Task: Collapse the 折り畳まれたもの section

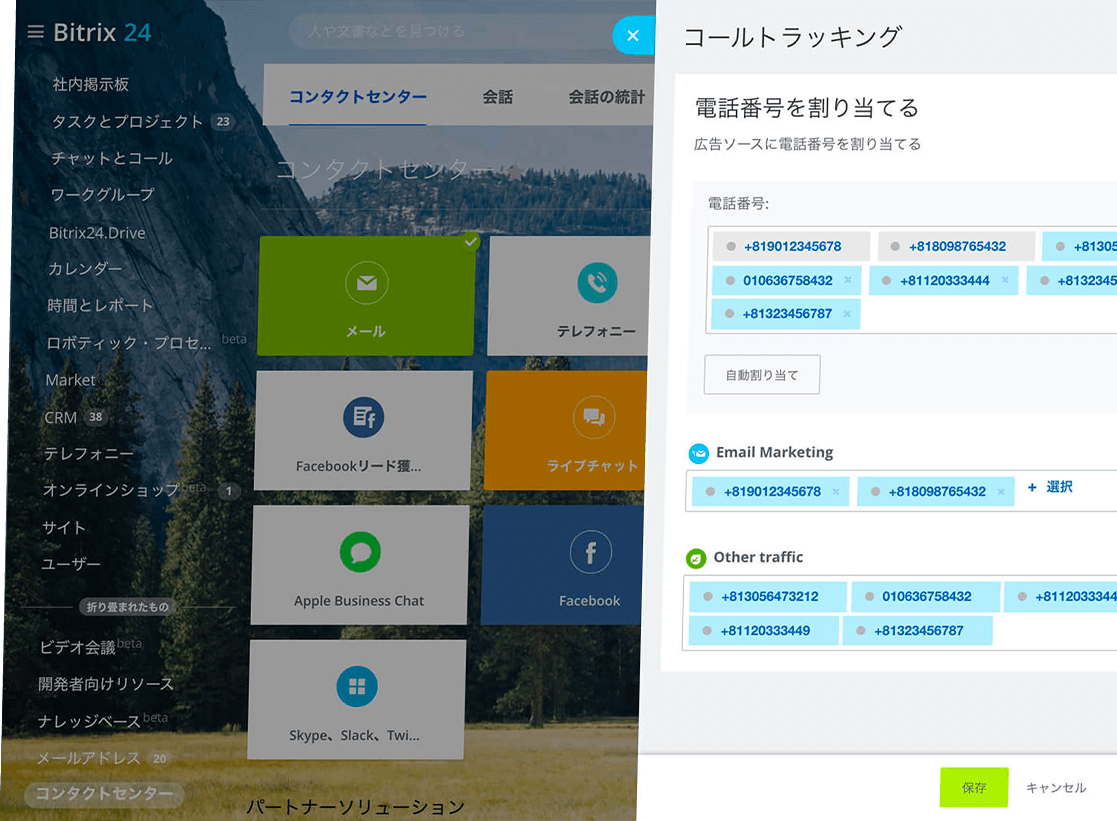Action: [128, 607]
